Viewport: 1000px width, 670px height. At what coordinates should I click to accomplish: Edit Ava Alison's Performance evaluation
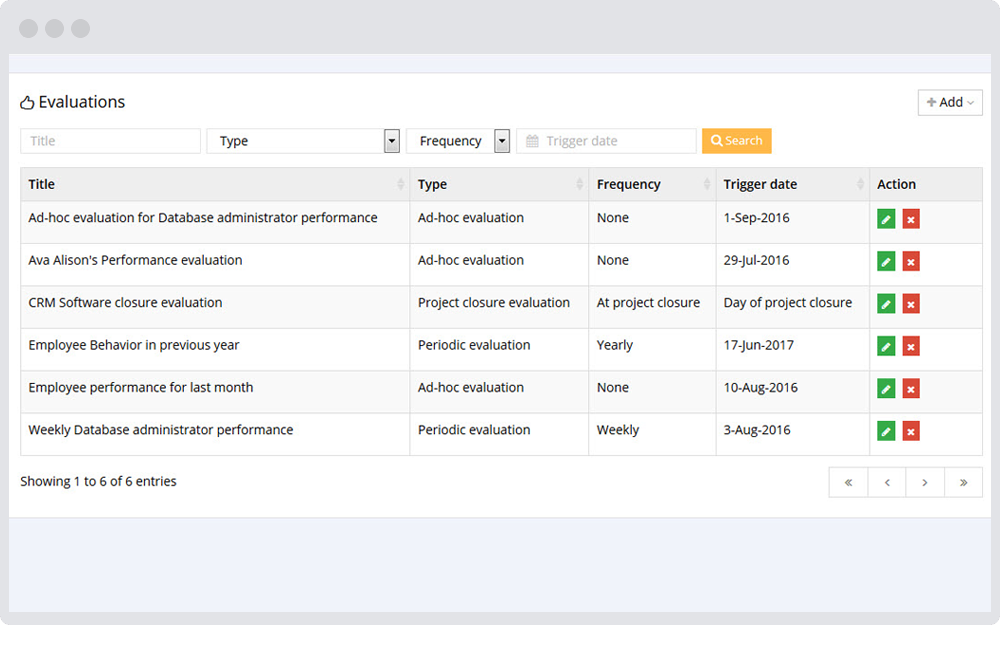886,261
